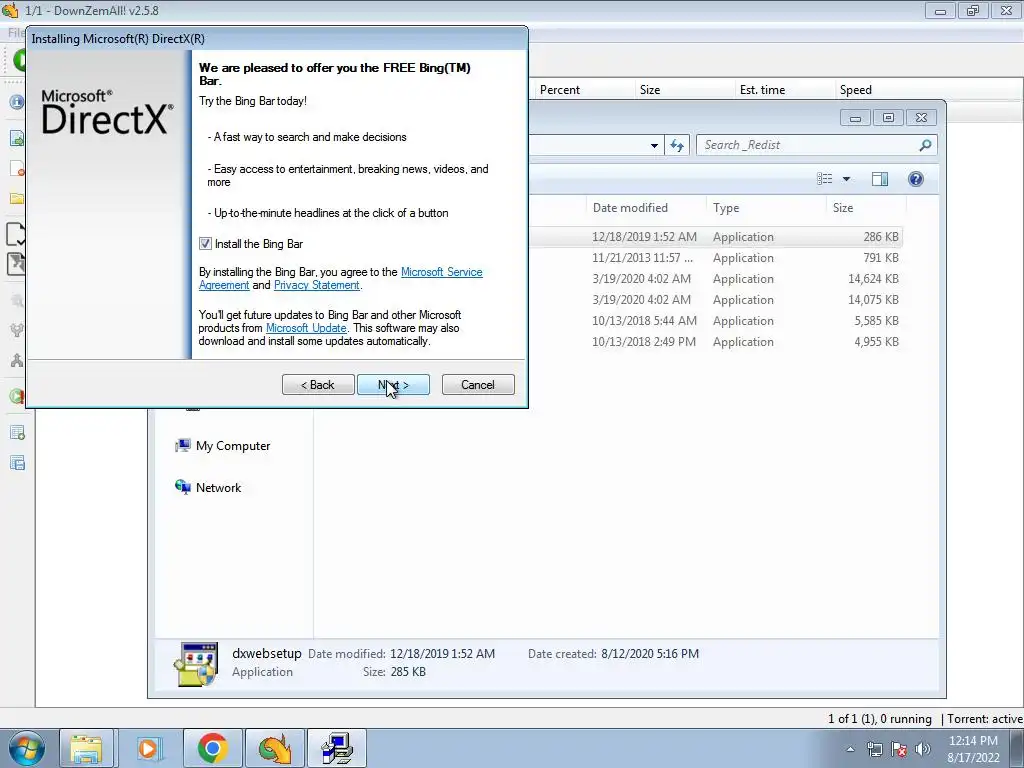The width and height of the screenshot is (1024, 768).
Task: Click the yellow folder icon in the DownZemAll sidebar
Action: tap(16, 198)
